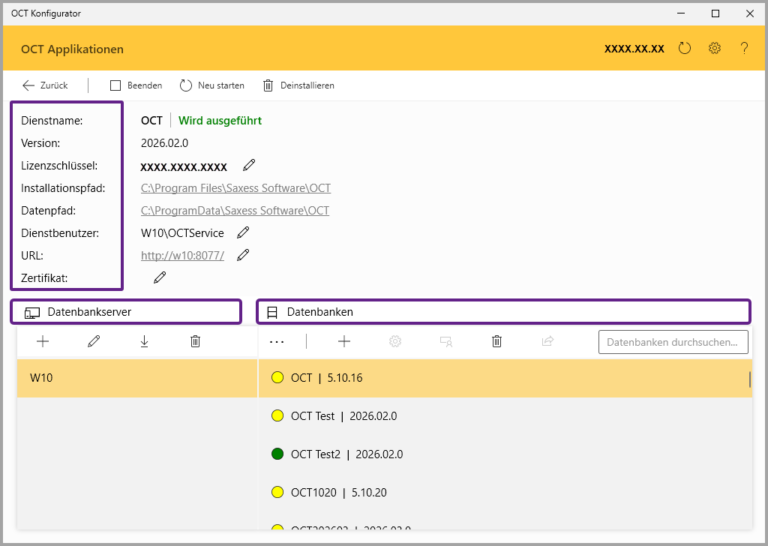The height and width of the screenshot is (546, 768).
Task: Edit the Lizenzschlüssel with the pencil icon
Action: [249, 165]
